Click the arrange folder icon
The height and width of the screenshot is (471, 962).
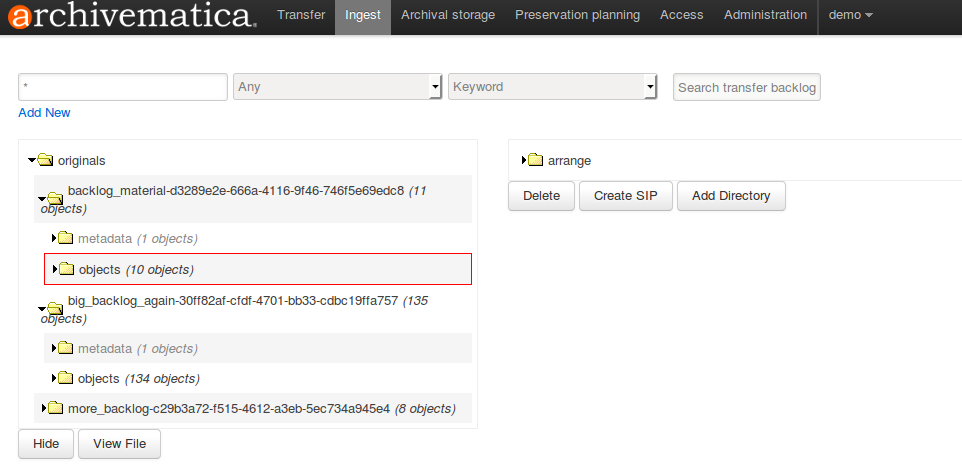[x=536, y=160]
